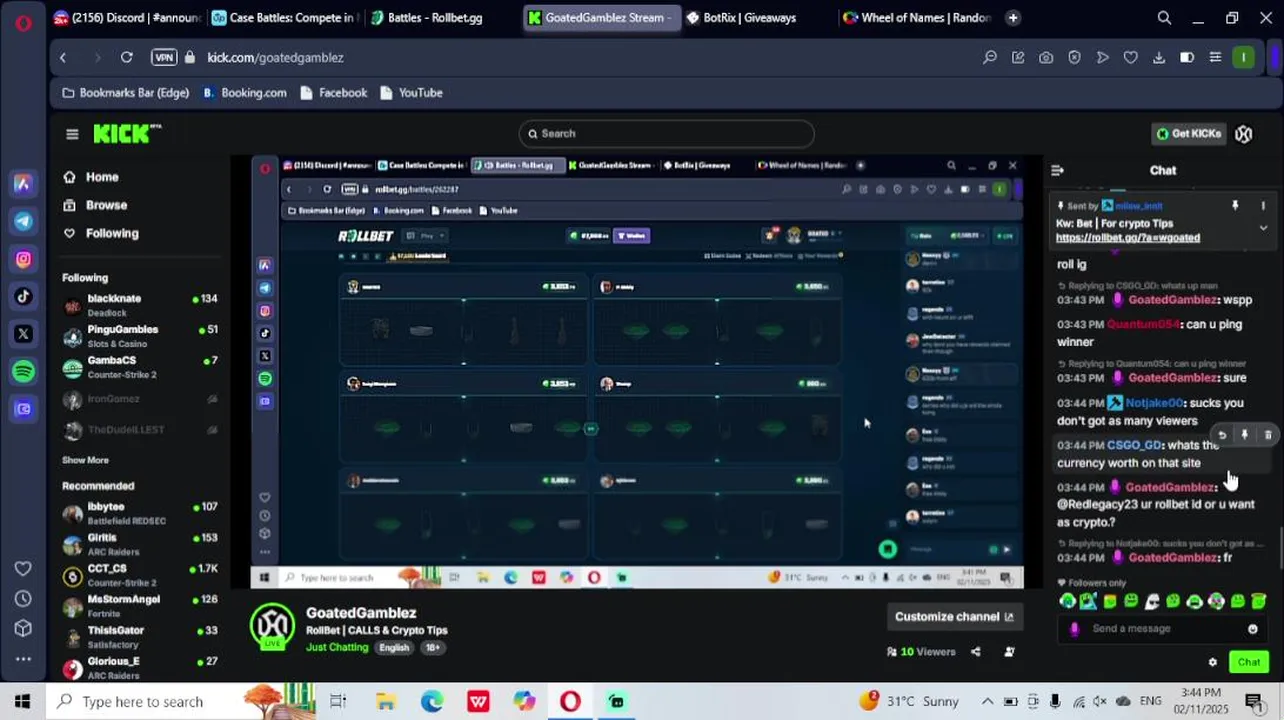Open Opera sidebar heart bookmarks icon
Image resolution: width=1284 pixels, height=720 pixels.
[x=23, y=569]
